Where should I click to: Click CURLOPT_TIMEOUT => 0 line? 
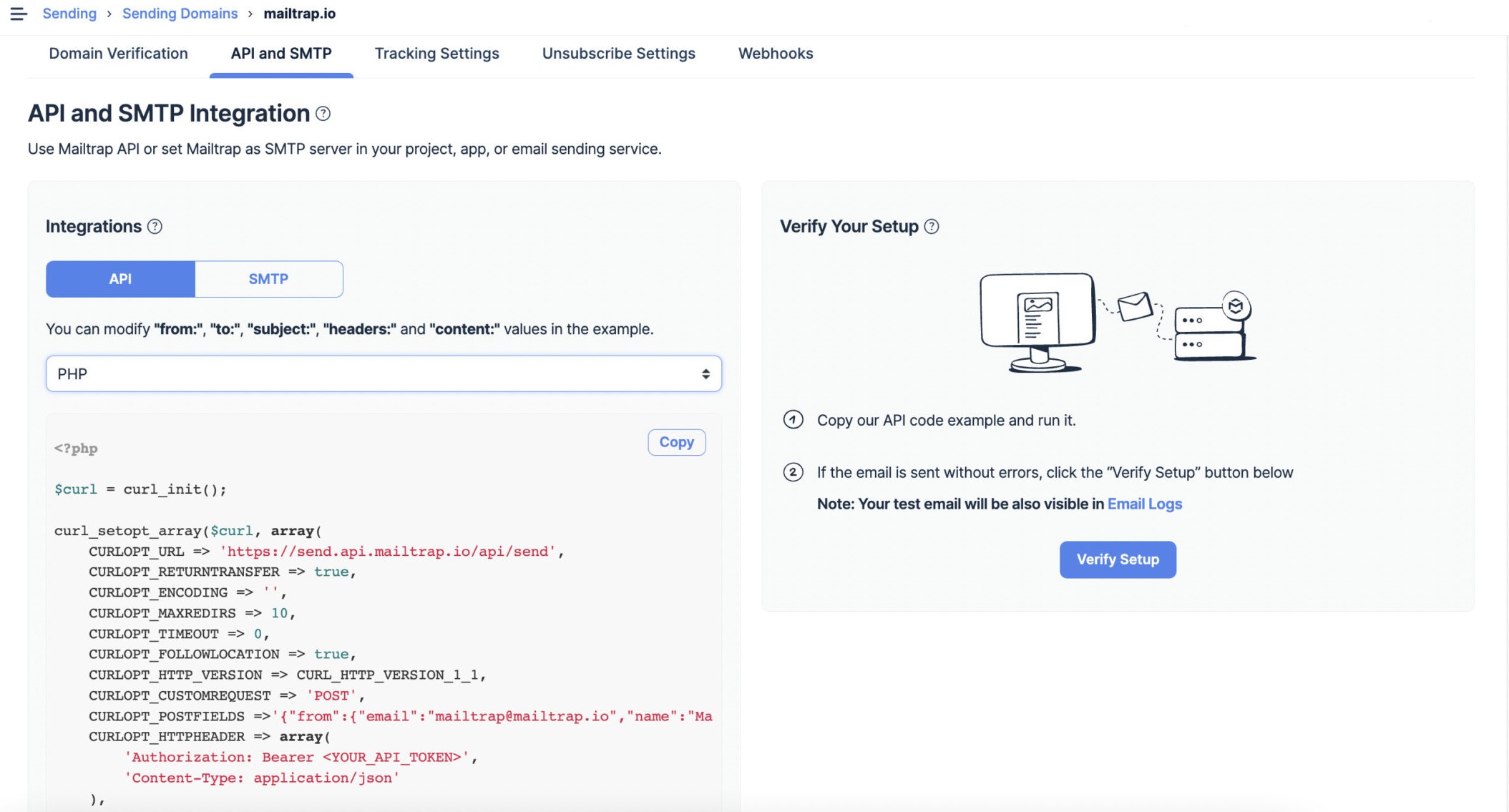point(179,634)
